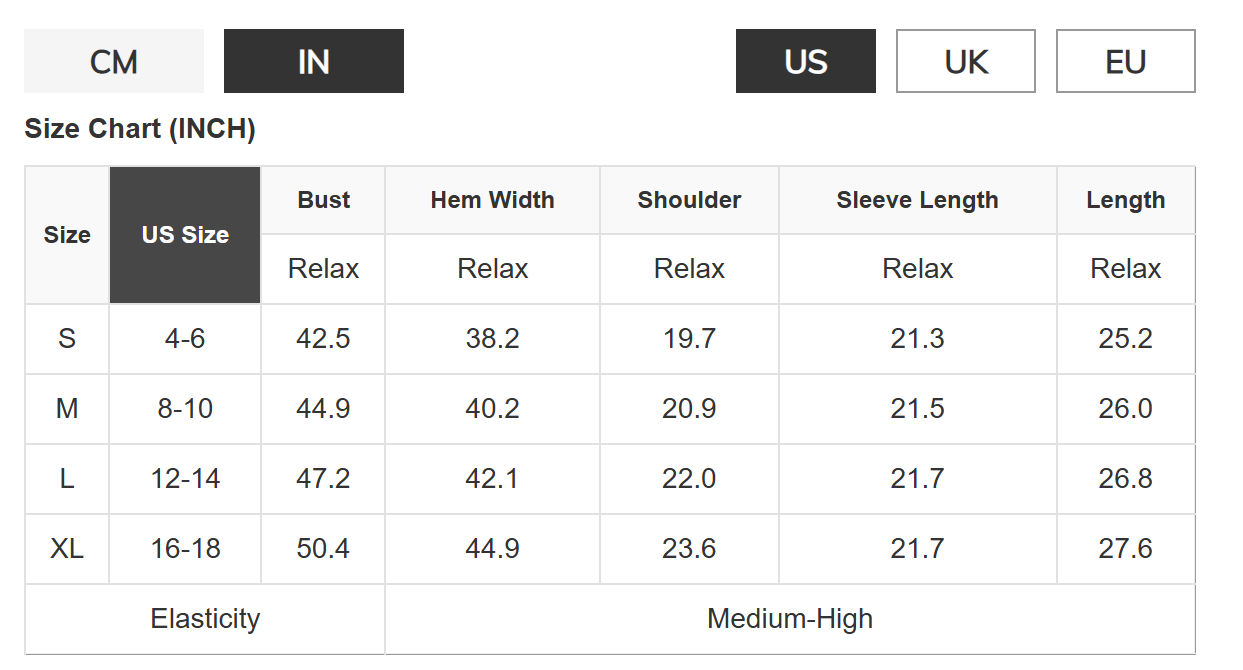Click the Length column header

click(1126, 200)
